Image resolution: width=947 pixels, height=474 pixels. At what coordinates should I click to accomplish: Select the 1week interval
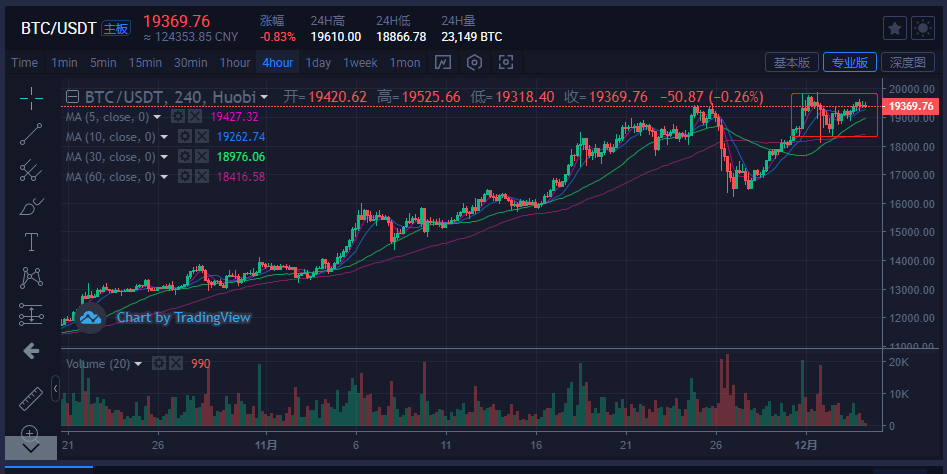point(361,63)
